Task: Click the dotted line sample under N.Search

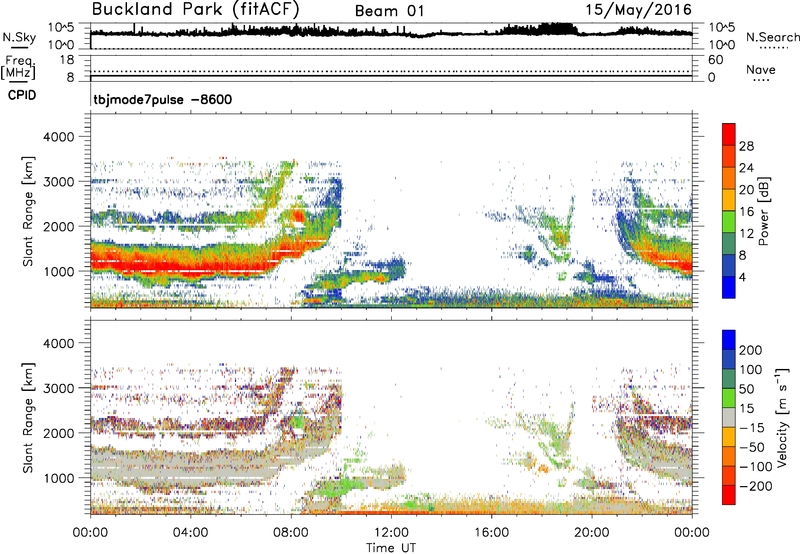Action: click(774, 48)
